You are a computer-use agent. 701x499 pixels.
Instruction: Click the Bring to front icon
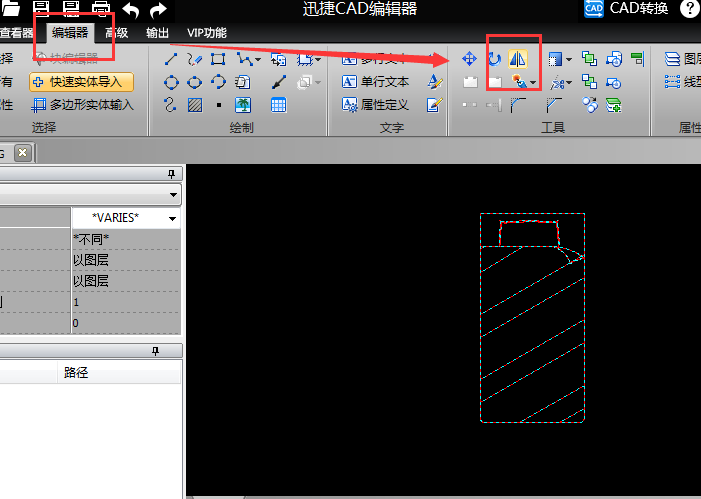click(x=590, y=59)
